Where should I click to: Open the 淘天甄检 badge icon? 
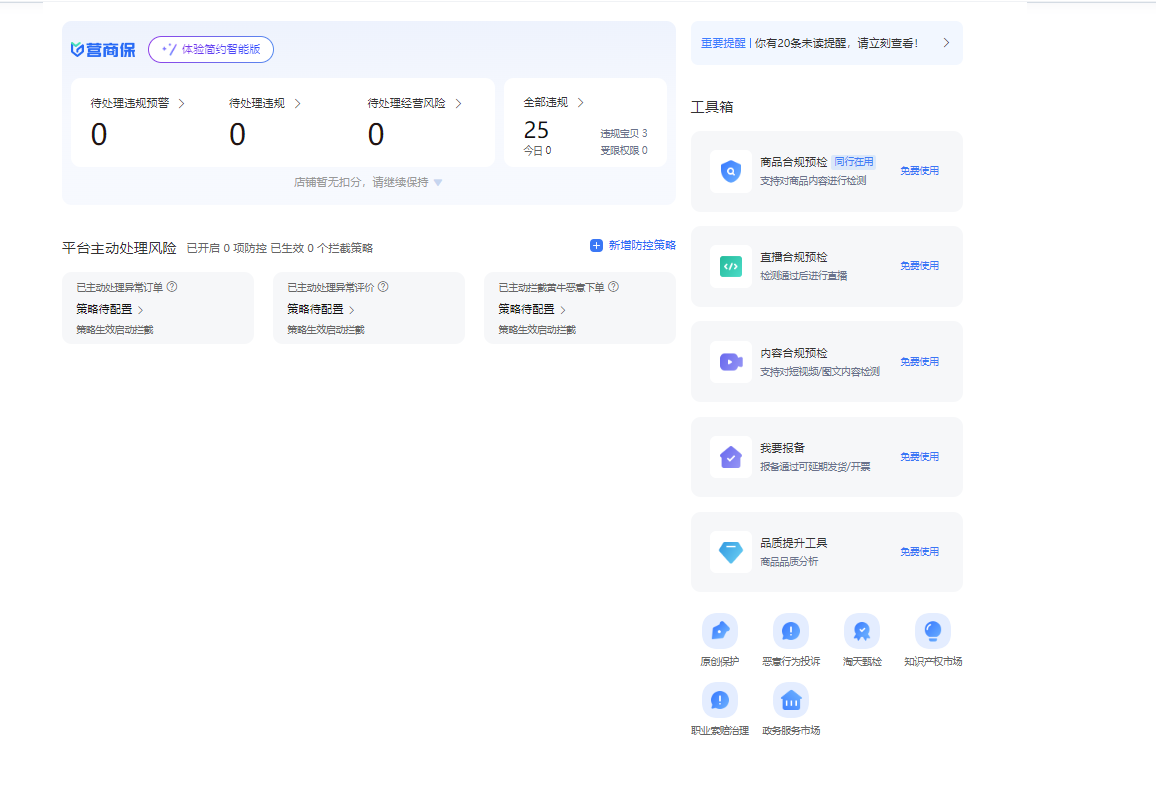pos(861,631)
